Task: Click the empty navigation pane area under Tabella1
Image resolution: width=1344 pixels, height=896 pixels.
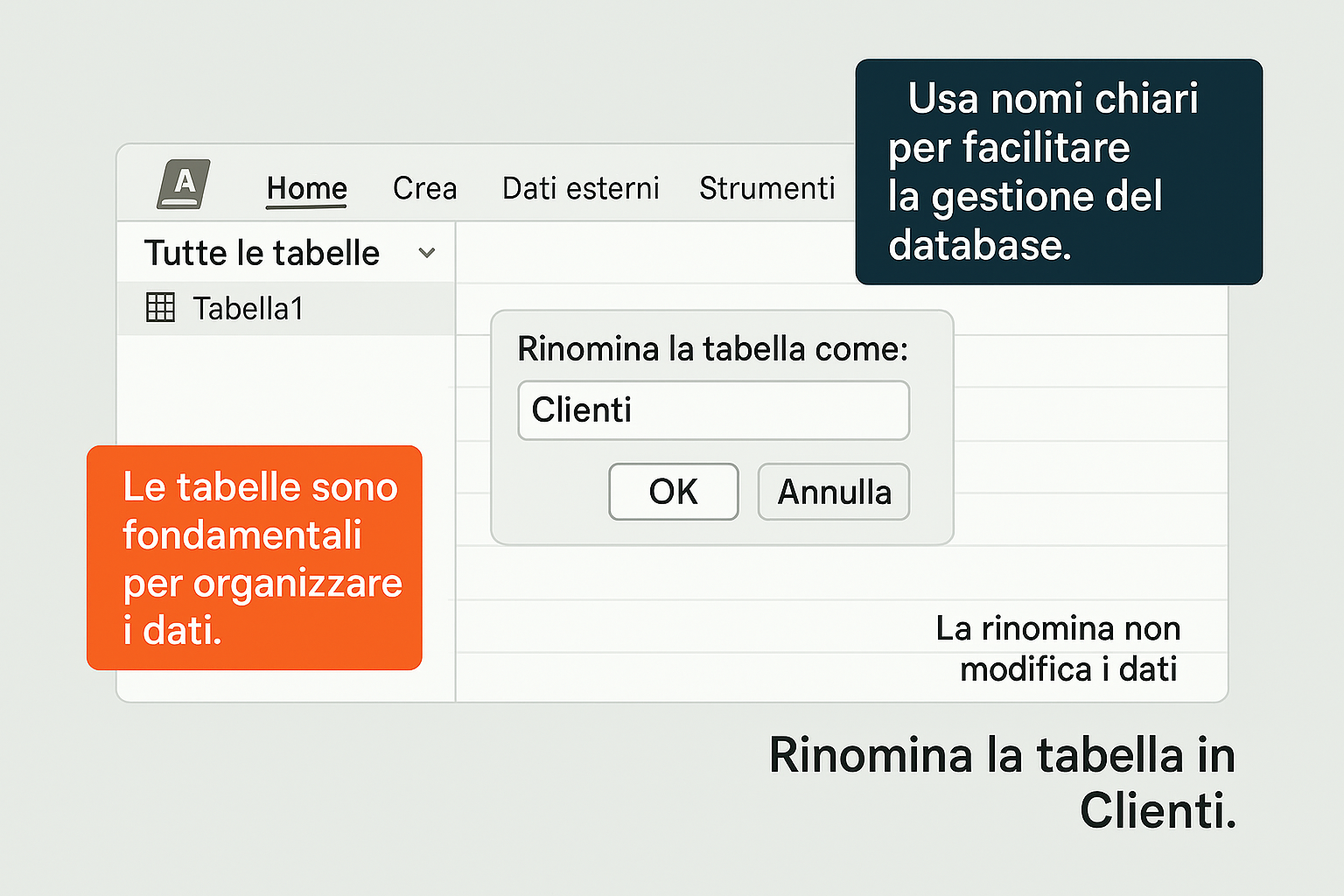Action: 285,389
